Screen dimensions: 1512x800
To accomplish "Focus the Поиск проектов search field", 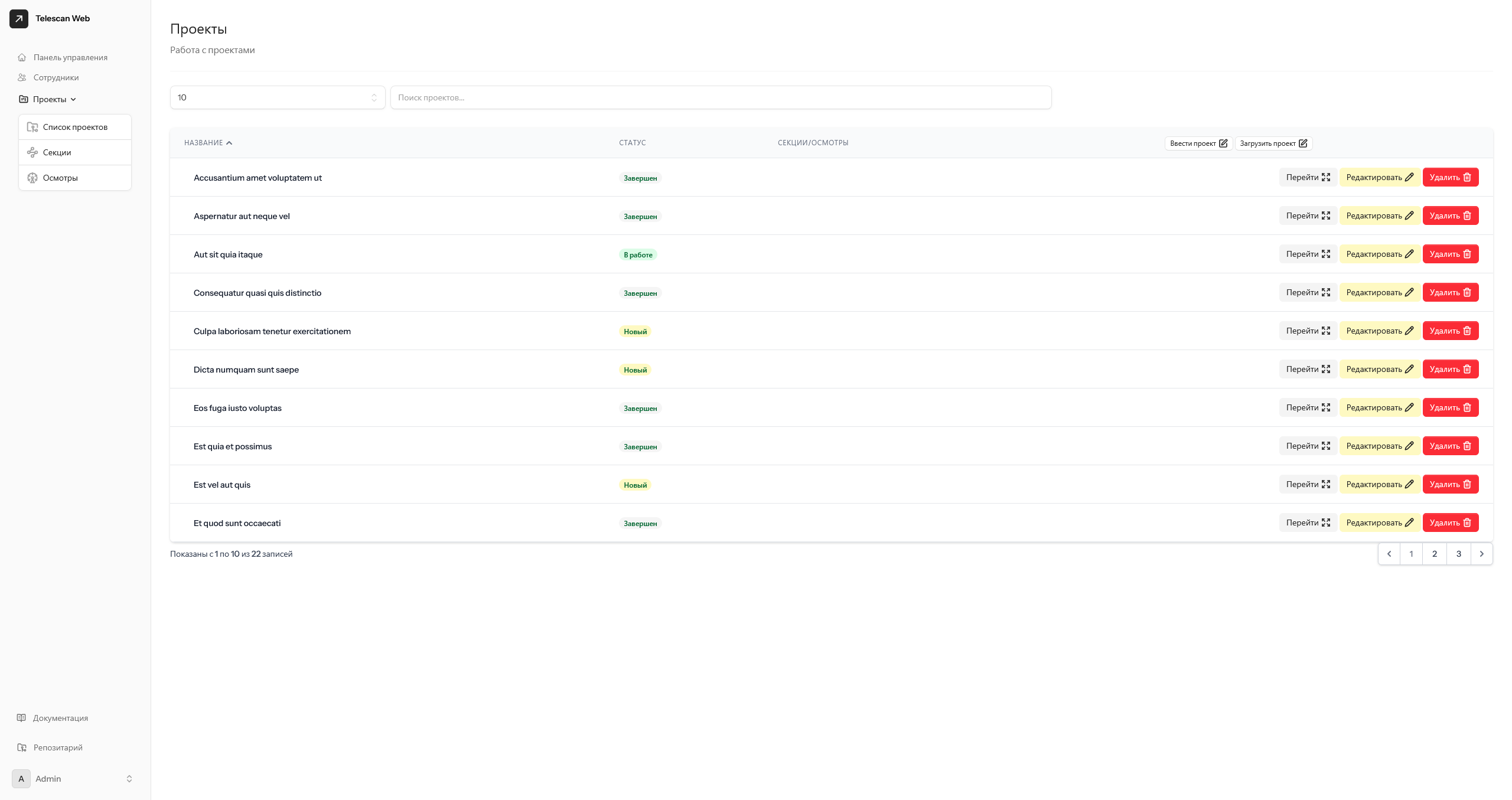I will (721, 97).
